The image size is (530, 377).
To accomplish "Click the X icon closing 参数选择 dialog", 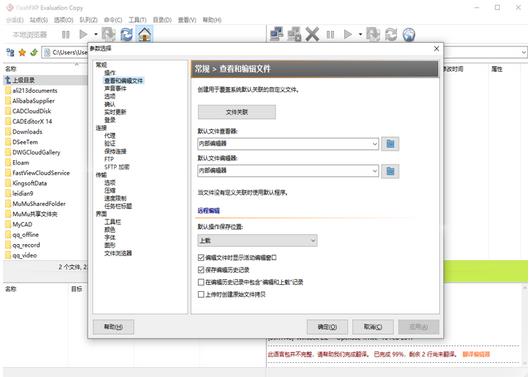I will (x=436, y=49).
